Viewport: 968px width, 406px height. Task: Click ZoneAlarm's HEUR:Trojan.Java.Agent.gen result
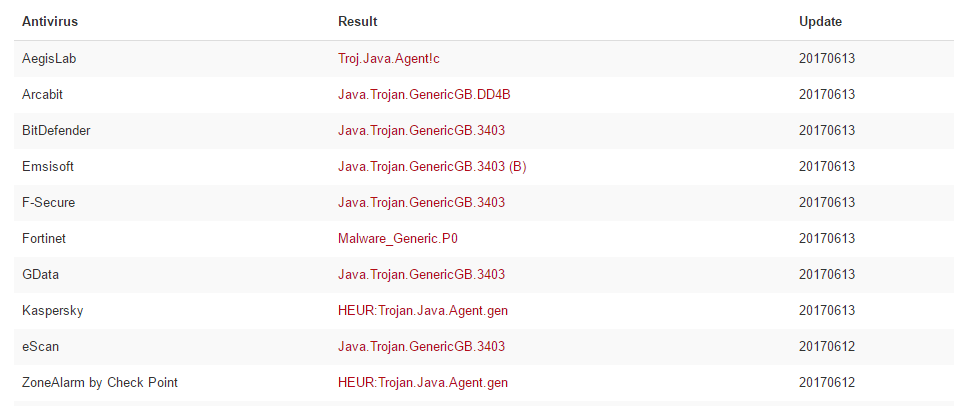[x=423, y=382]
